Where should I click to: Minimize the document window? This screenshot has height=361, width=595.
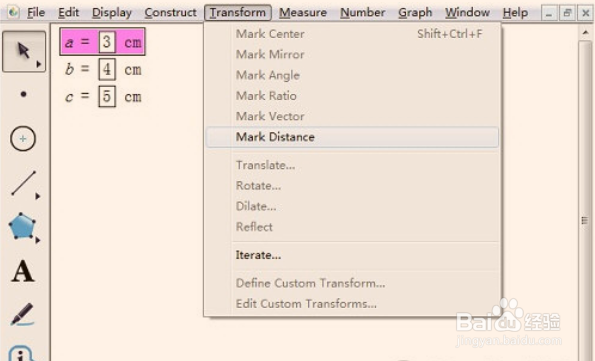point(549,14)
